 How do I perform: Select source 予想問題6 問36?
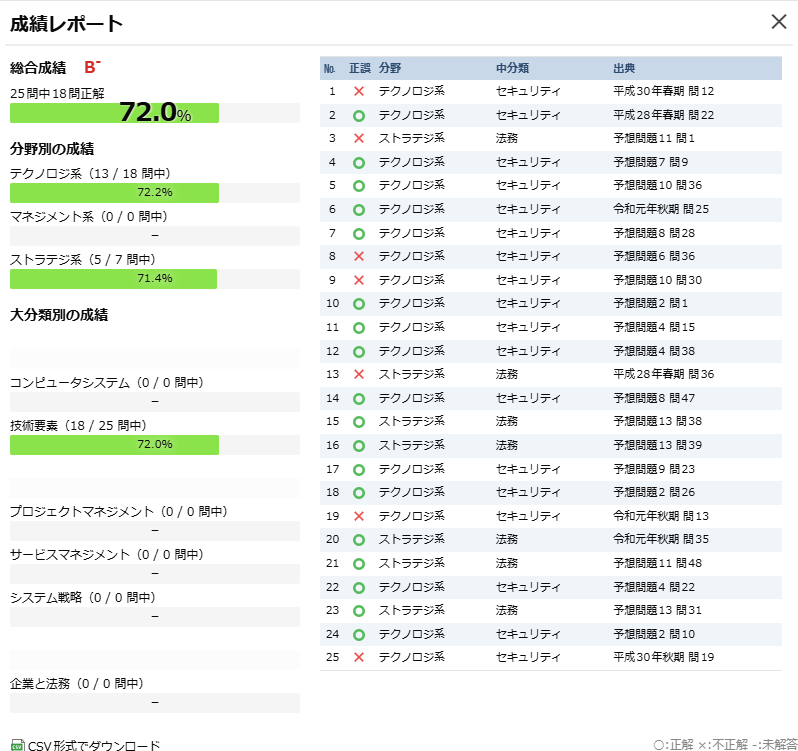pos(654,256)
